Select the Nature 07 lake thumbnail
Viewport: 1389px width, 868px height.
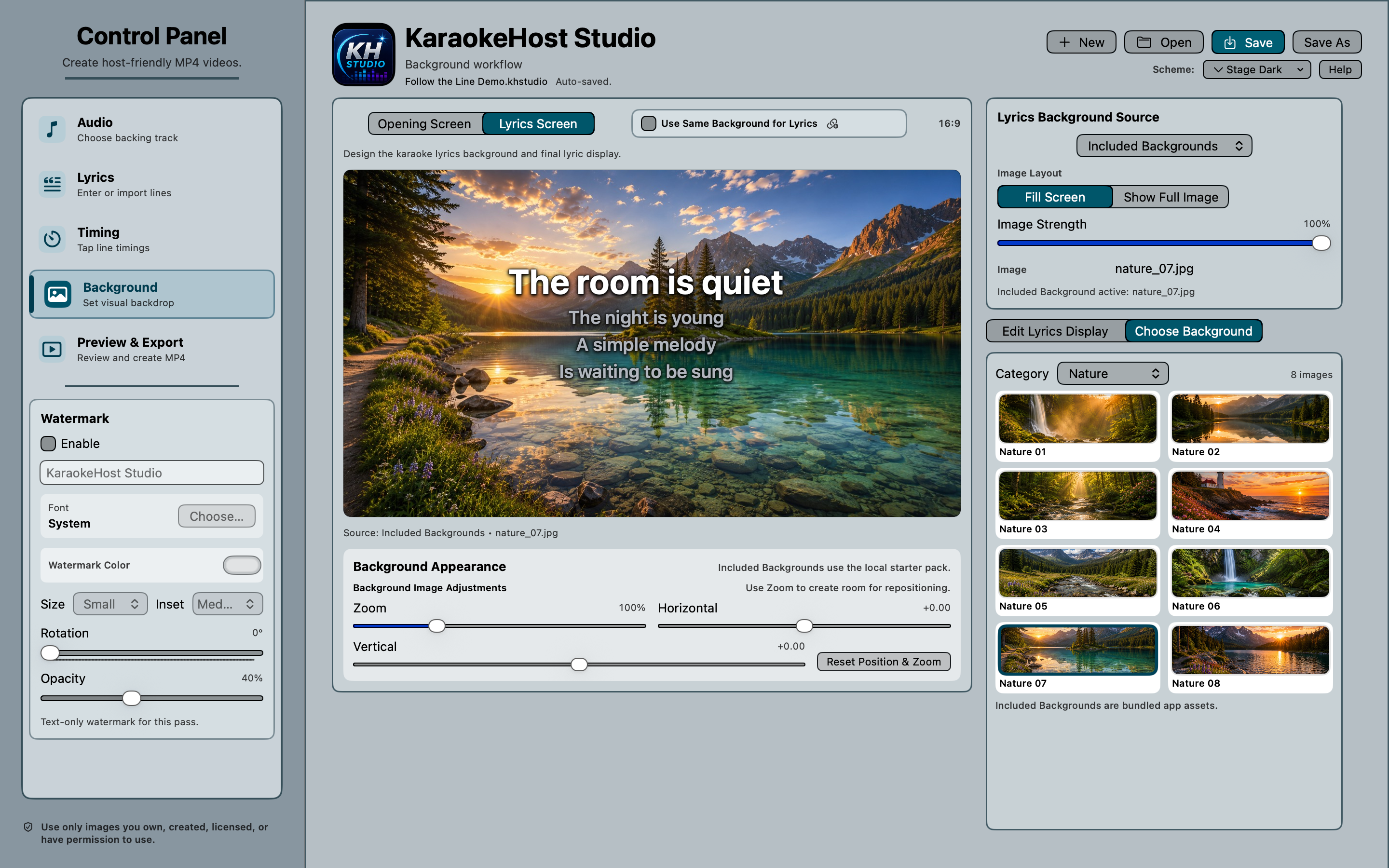[x=1077, y=658]
